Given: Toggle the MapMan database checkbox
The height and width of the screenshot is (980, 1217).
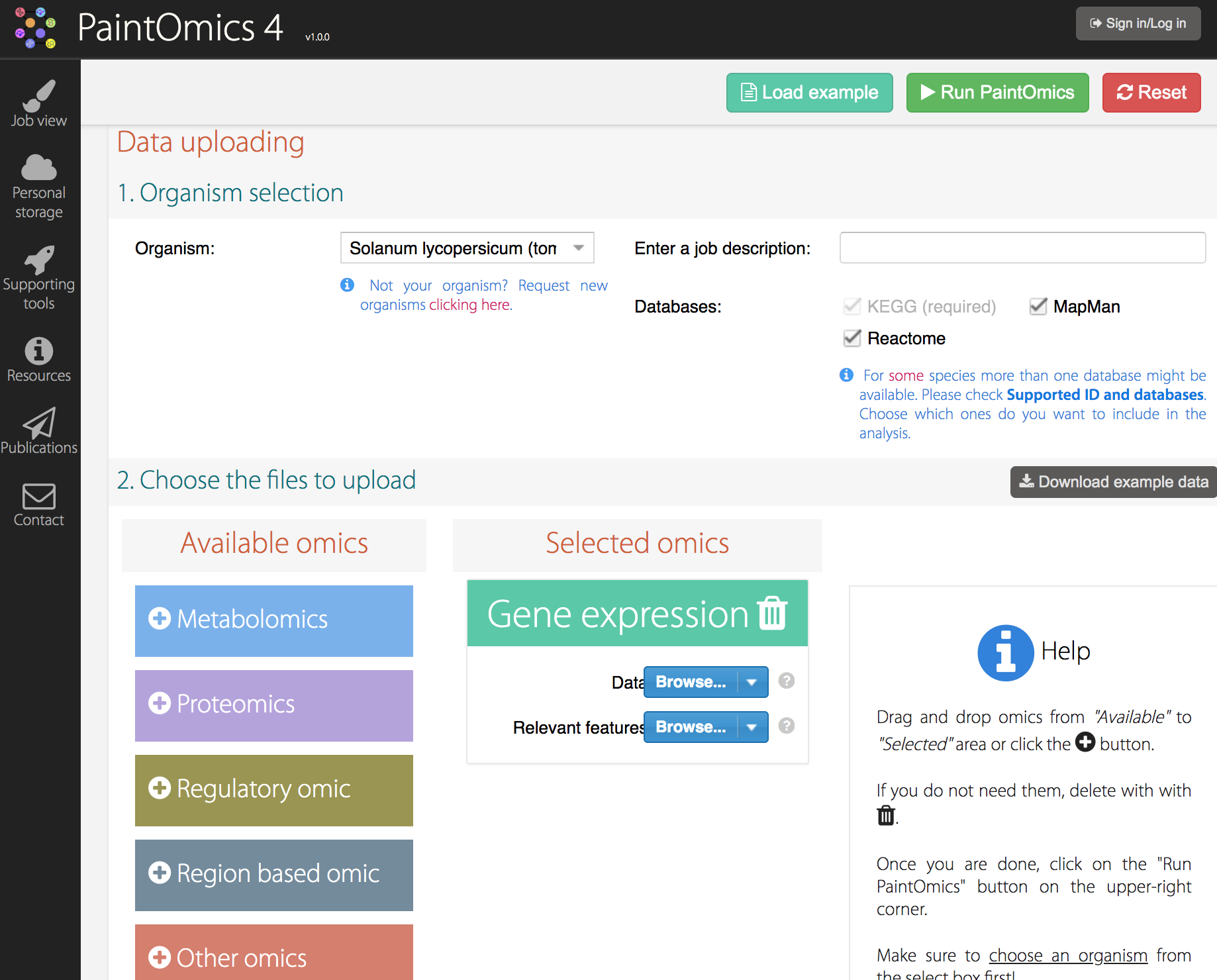Looking at the screenshot, I should pos(1038,306).
